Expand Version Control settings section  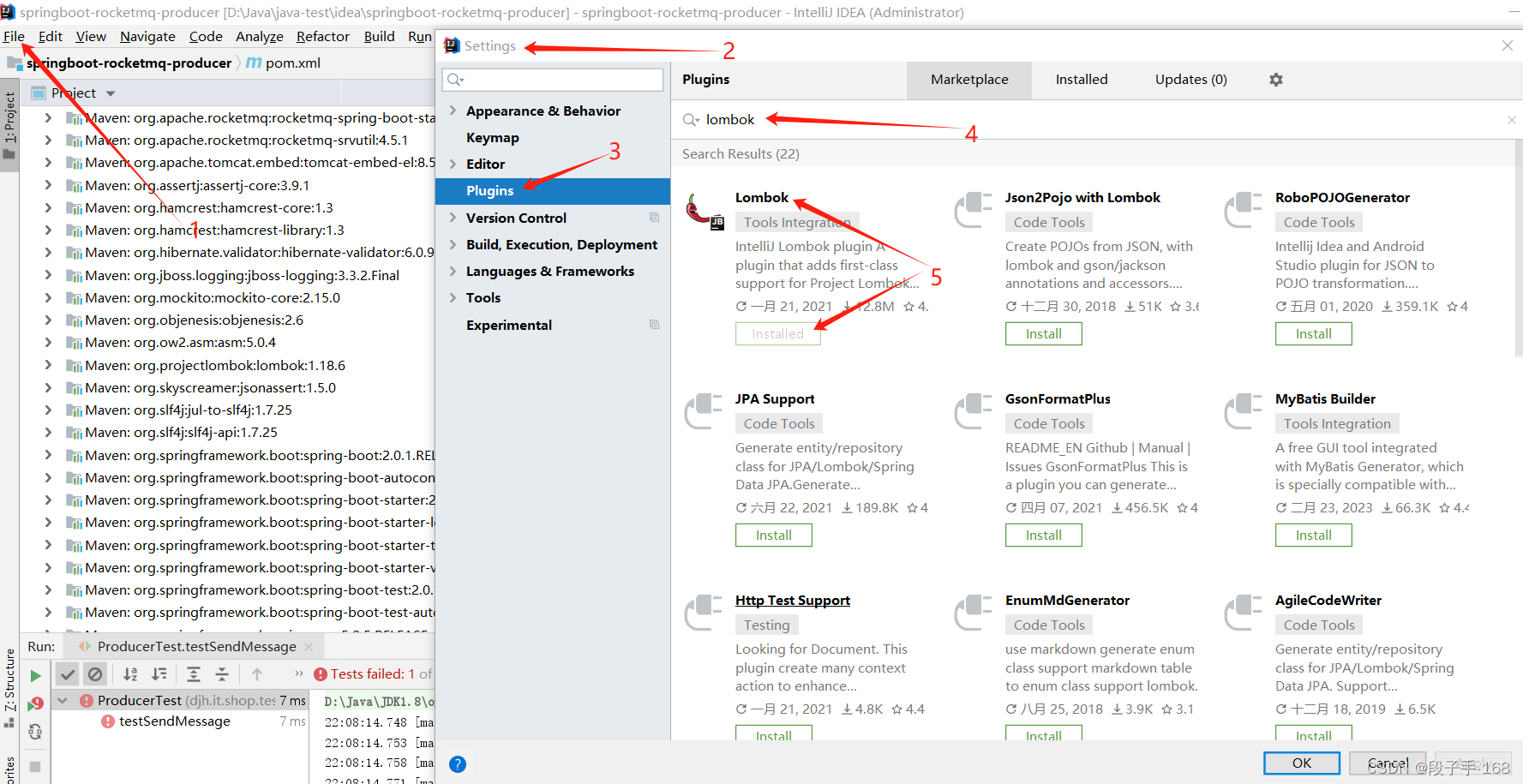point(453,218)
